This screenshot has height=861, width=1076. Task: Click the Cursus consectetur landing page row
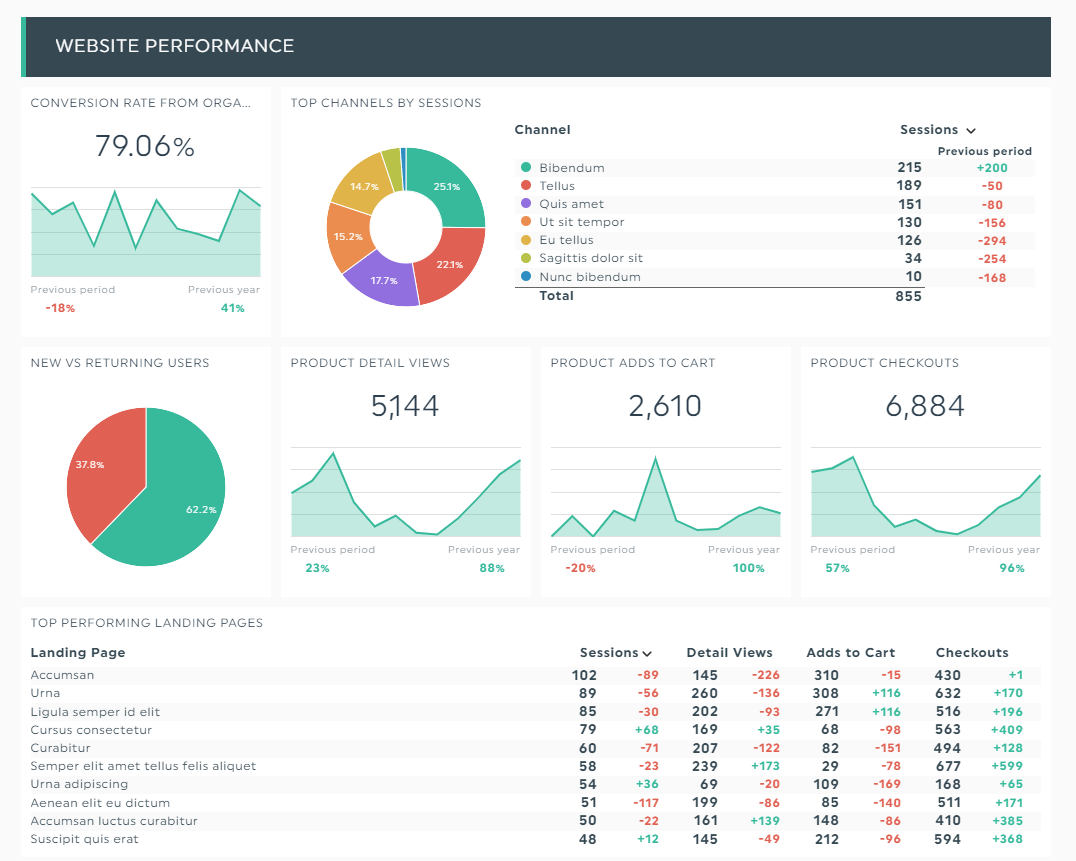pos(535,730)
